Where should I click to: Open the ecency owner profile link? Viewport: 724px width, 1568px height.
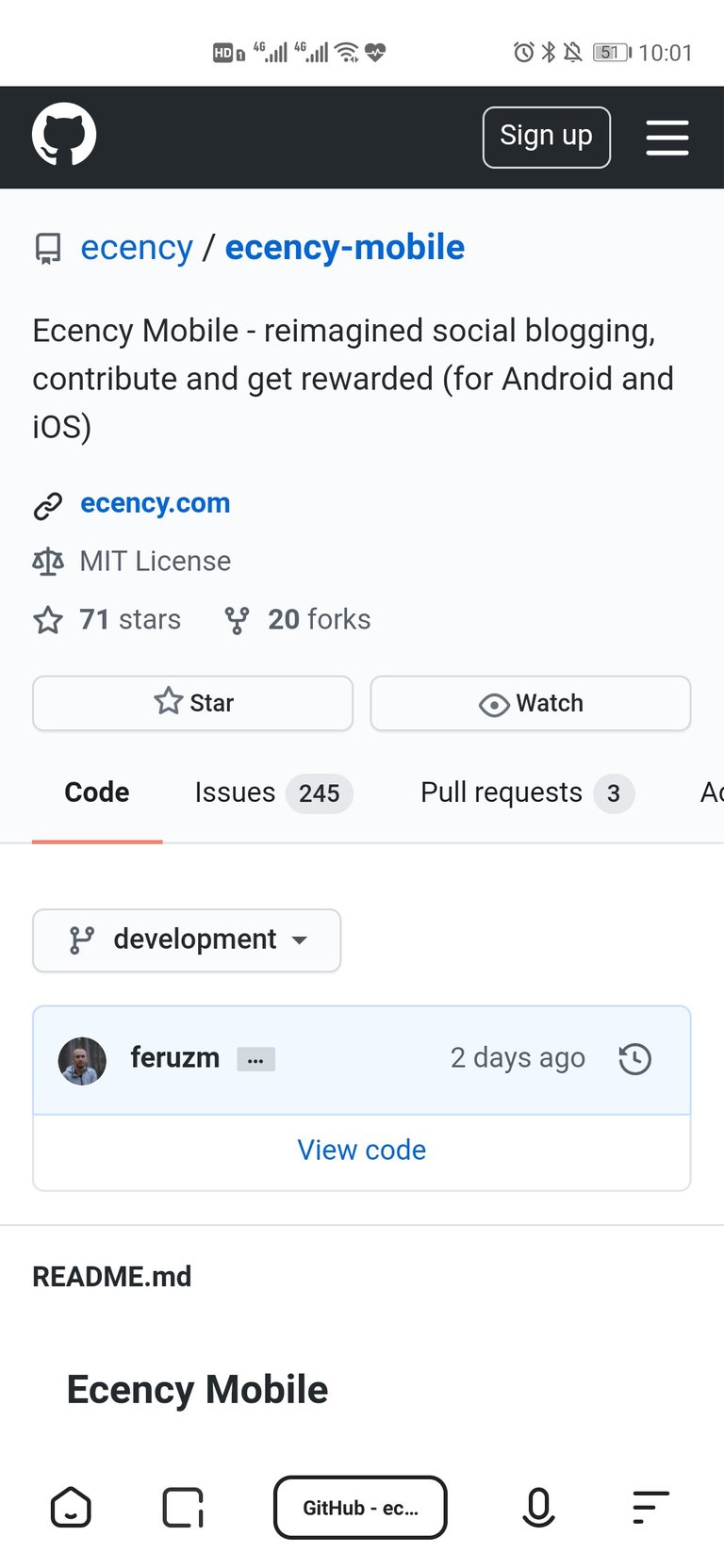(137, 248)
